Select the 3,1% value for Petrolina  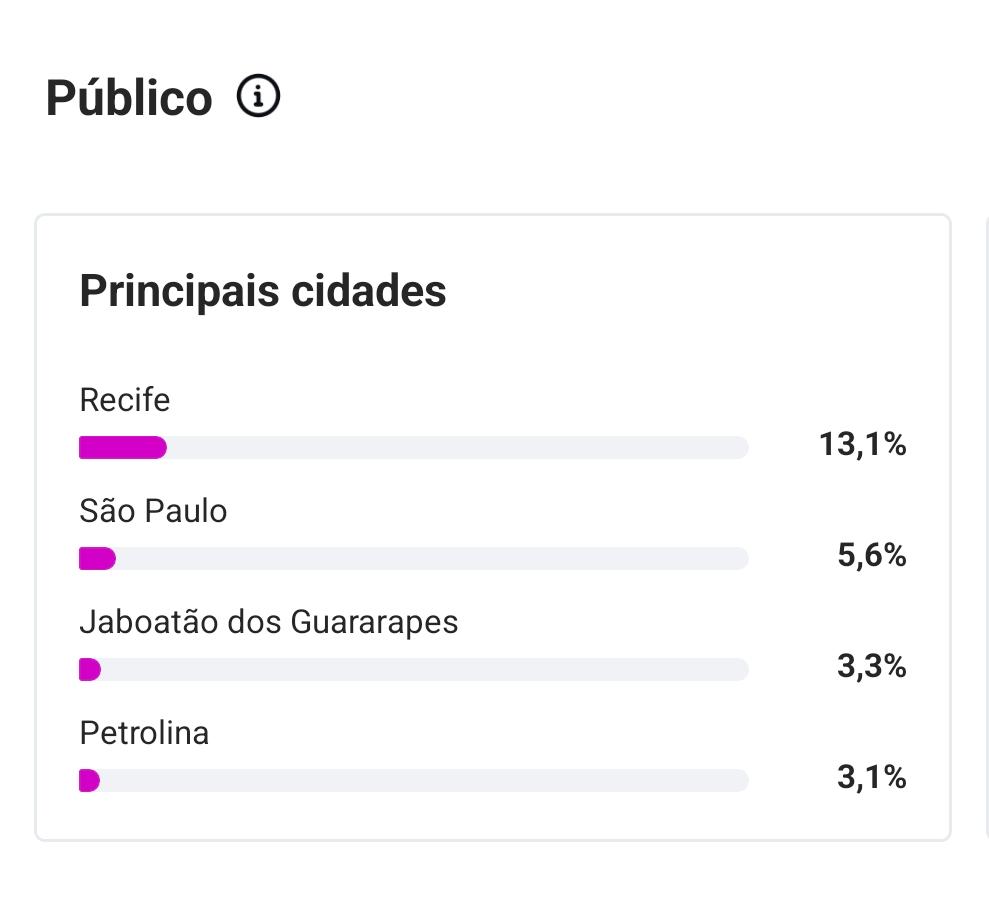pyautogui.click(x=871, y=777)
